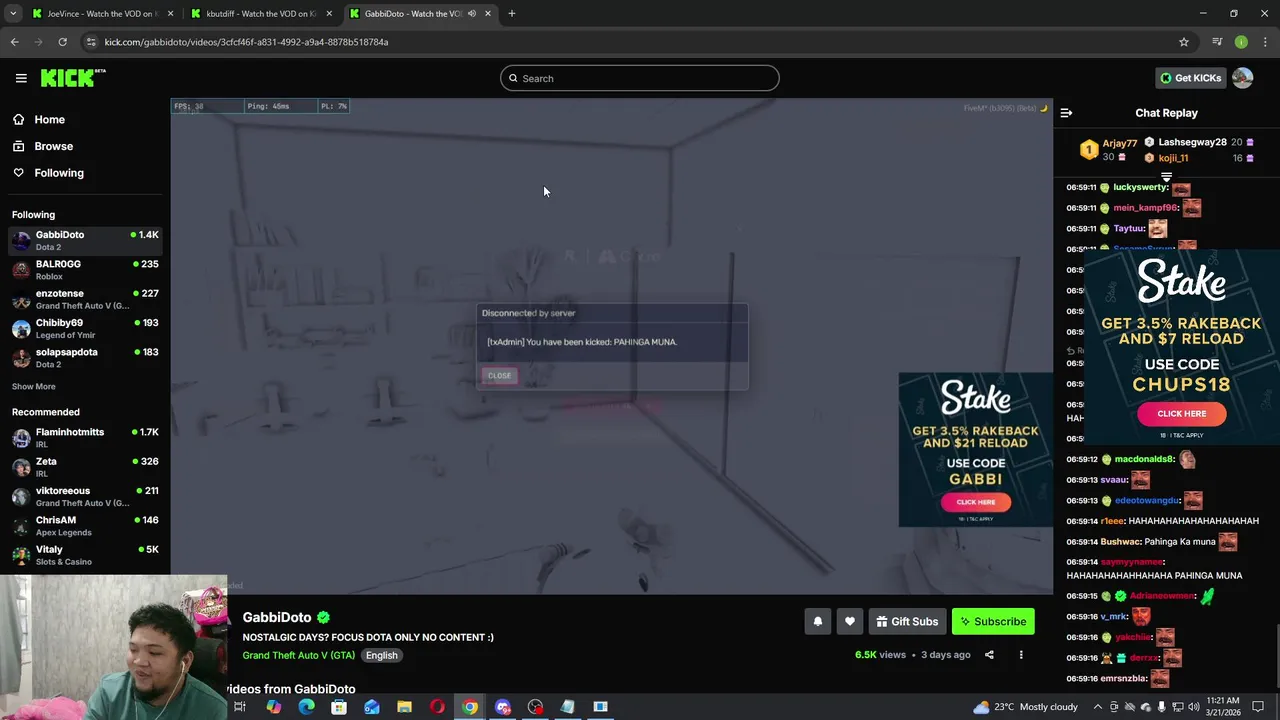Click the heart follow icon
The height and width of the screenshot is (720, 1280).
pyautogui.click(x=850, y=622)
